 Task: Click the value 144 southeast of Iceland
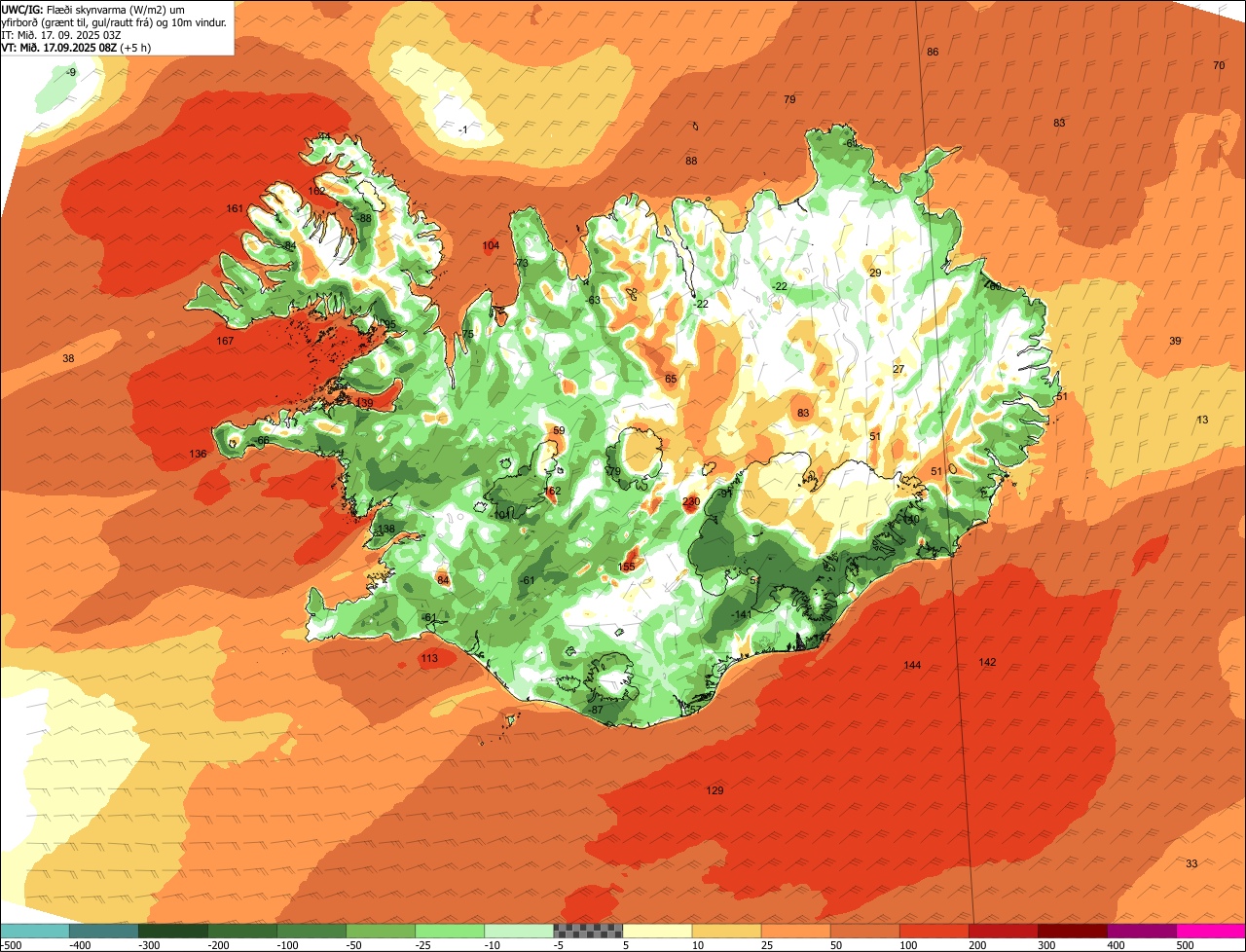[912, 665]
